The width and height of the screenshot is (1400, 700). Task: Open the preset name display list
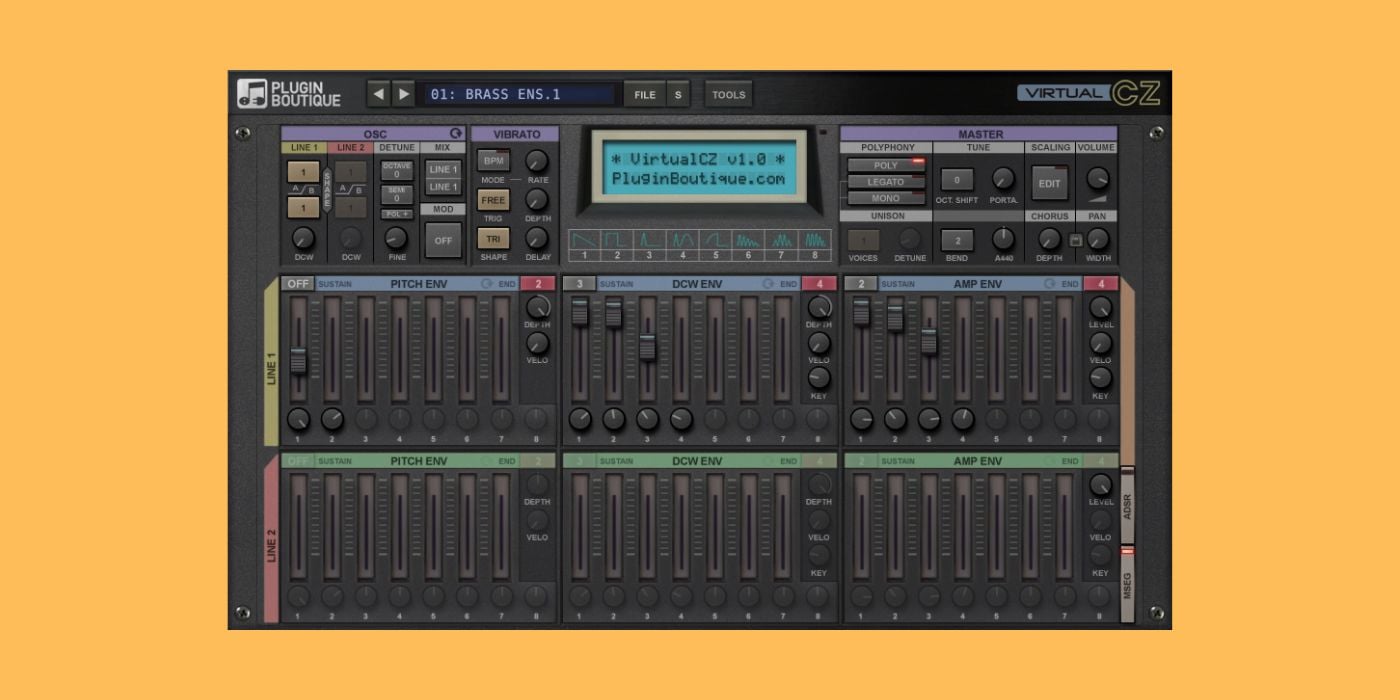click(520, 94)
